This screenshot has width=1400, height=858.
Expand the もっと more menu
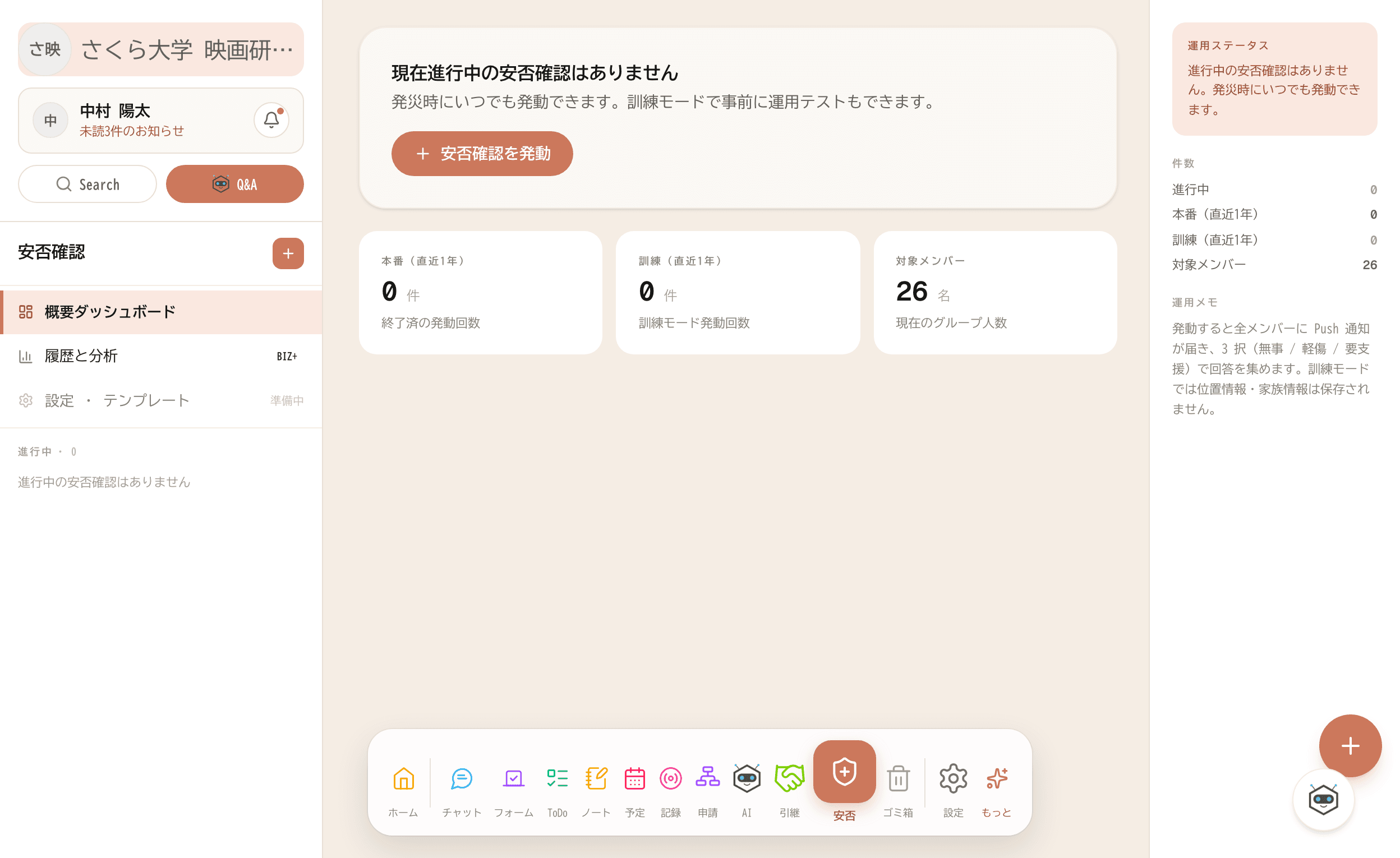click(996, 778)
